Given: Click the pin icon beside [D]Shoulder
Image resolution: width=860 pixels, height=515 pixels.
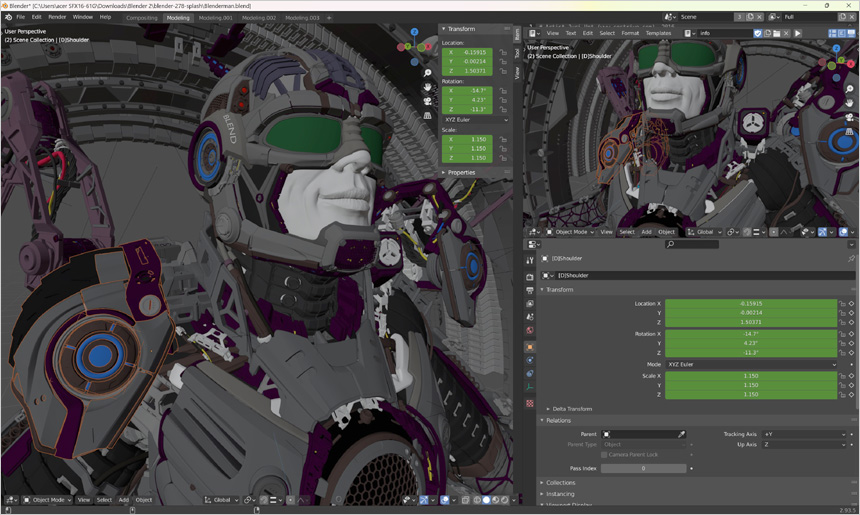Looking at the screenshot, I should pos(850,258).
